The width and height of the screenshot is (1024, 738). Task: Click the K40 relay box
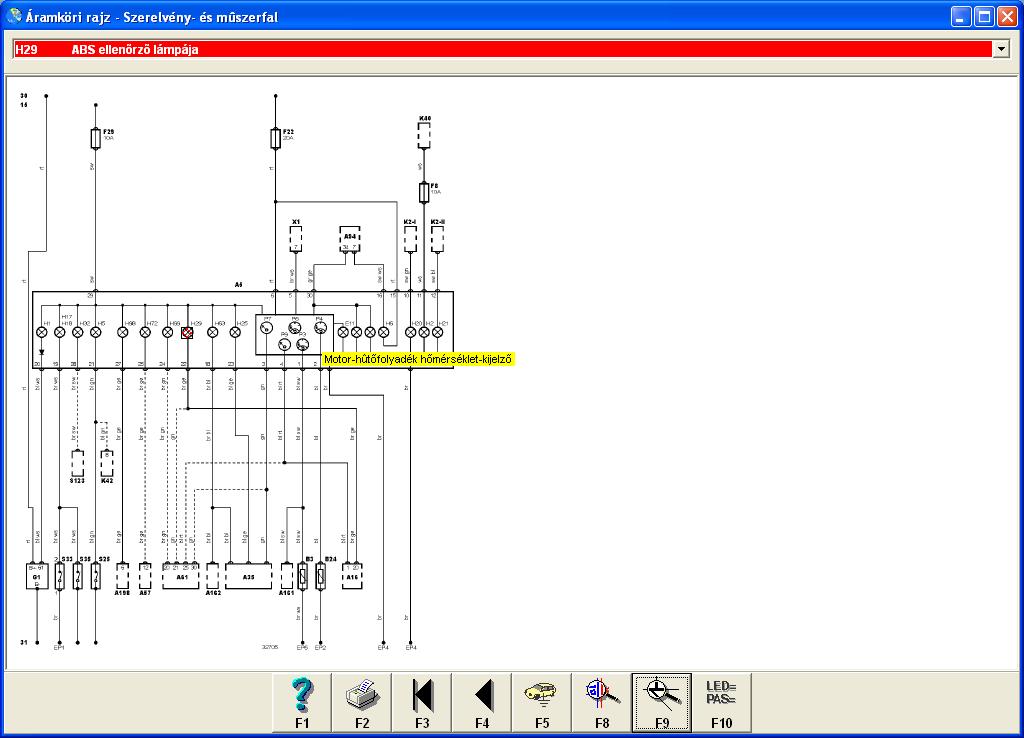point(424,136)
